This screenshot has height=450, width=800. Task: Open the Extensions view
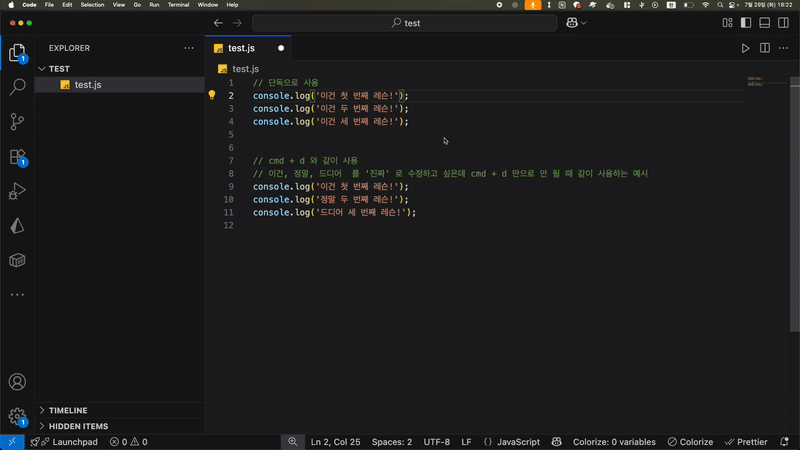(x=17, y=157)
